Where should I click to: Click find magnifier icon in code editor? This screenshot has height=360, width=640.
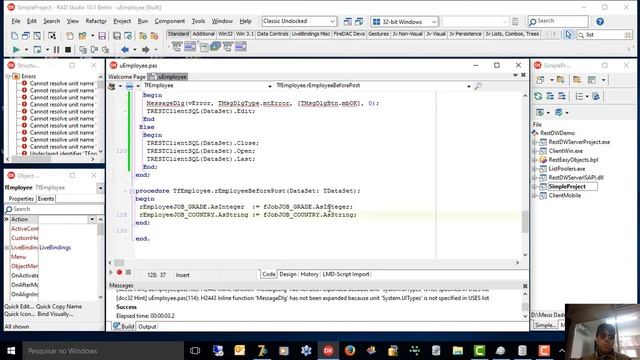coord(478,86)
